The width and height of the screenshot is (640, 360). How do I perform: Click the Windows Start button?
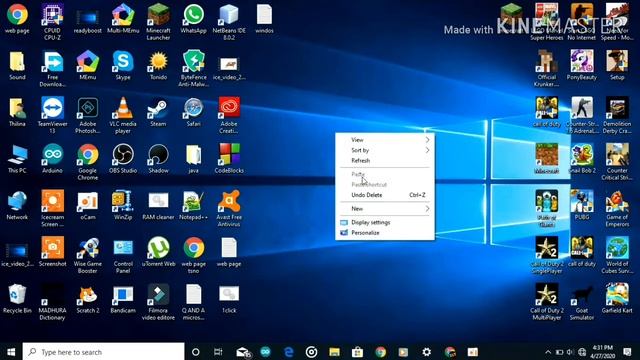click(x=11, y=352)
